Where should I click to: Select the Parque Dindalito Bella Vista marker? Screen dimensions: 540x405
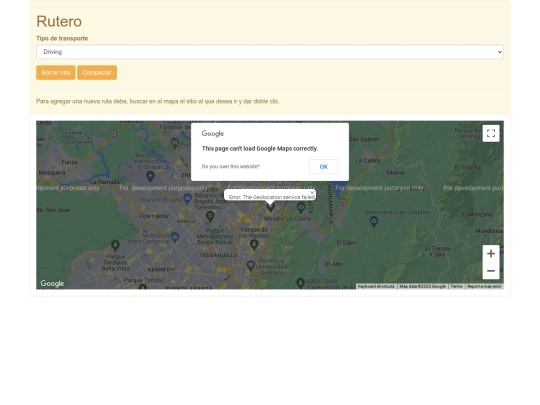pos(115,245)
